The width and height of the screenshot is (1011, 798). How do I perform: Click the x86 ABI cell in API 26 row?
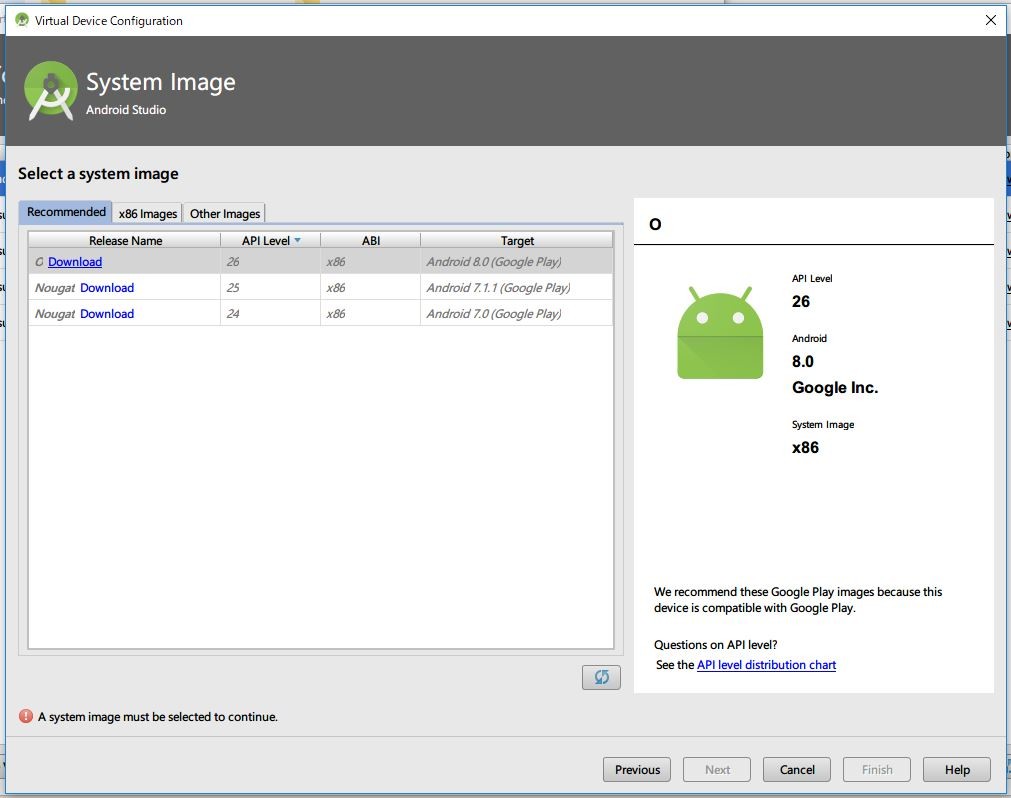(x=370, y=262)
